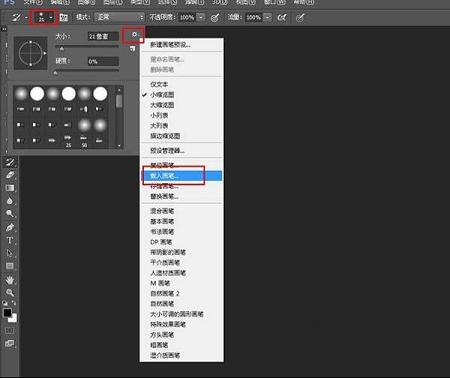This screenshot has width=450, height=378.
Task: Swap foreground and background colors
Action: (x=14, y=303)
